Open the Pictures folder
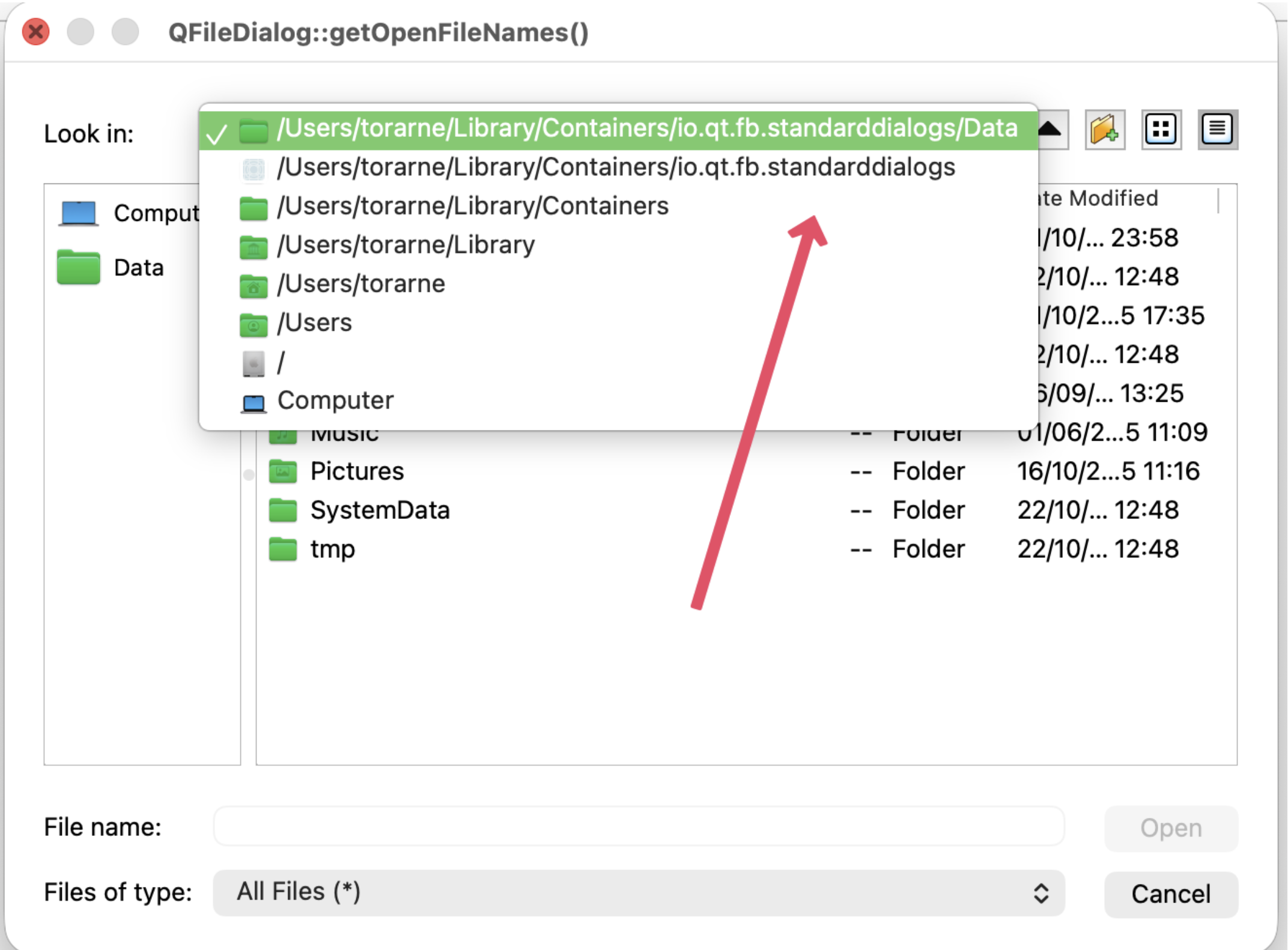The height and width of the screenshot is (950, 1288). point(356,471)
